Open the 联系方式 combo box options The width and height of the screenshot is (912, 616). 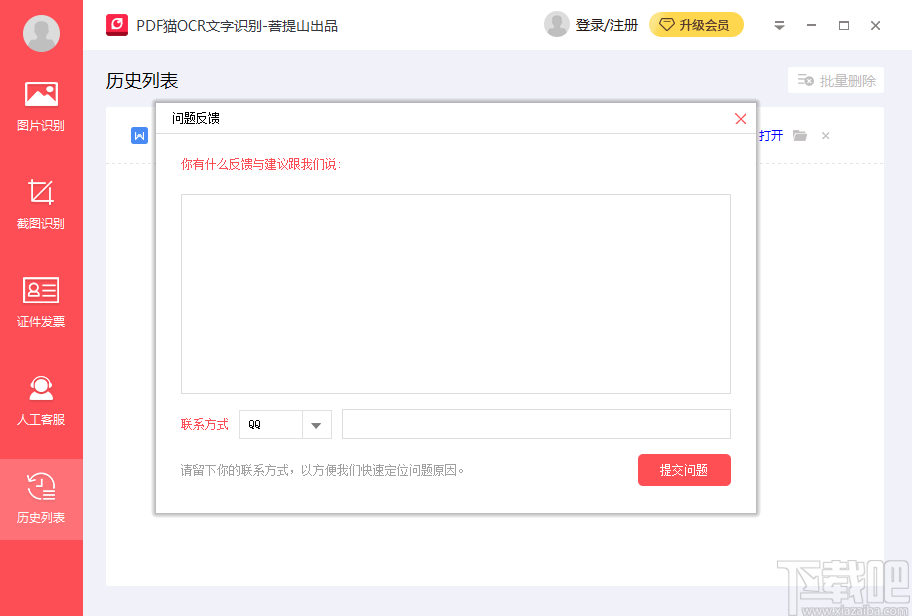(x=285, y=424)
